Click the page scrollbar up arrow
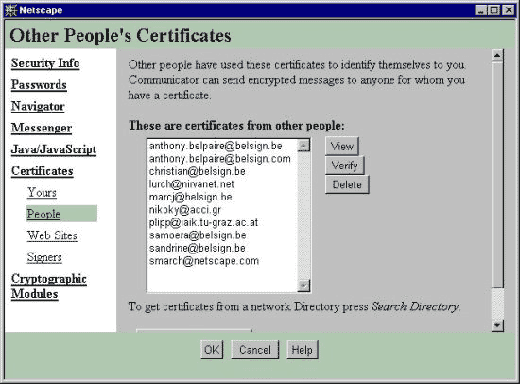520x384 pixels. 497,55
